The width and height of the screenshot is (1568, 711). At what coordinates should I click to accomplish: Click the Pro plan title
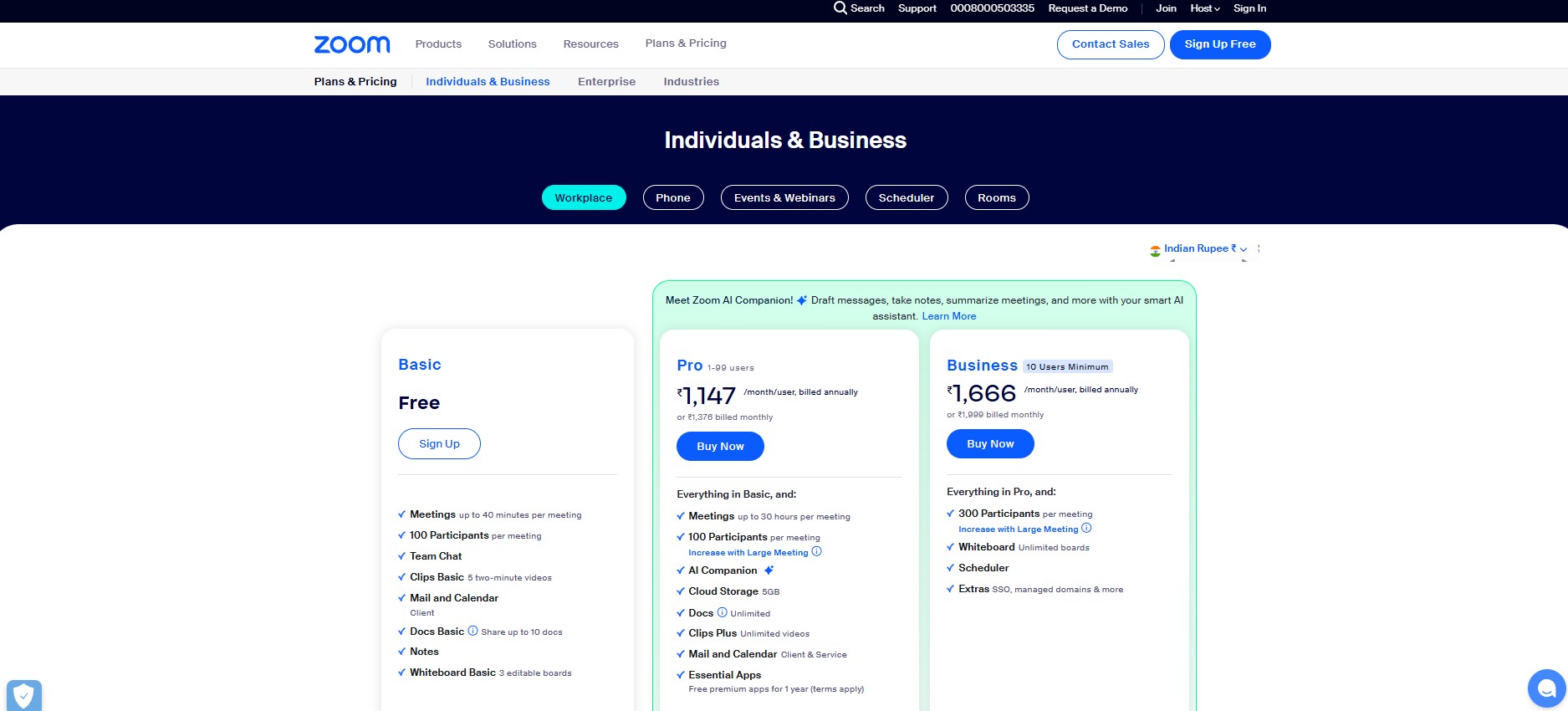(x=690, y=366)
